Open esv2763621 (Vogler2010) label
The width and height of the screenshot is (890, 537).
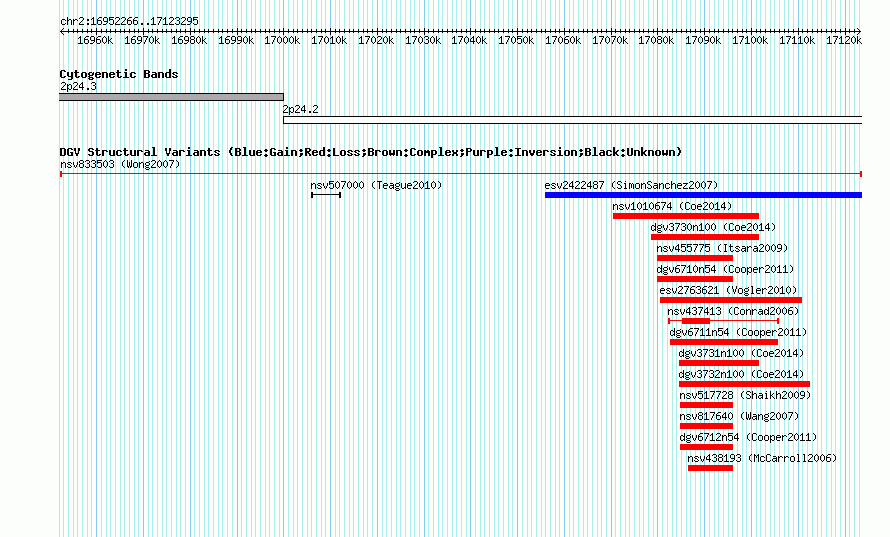click(728, 290)
